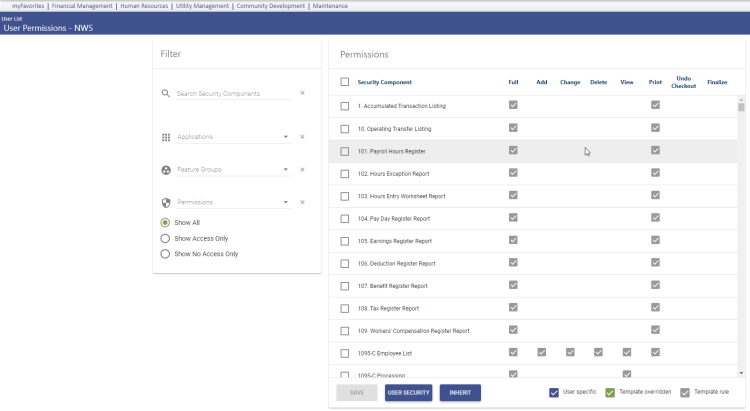Viewport: 750px width, 411px height.
Task: Click the search magnifier icon in Filter
Action: point(166,93)
